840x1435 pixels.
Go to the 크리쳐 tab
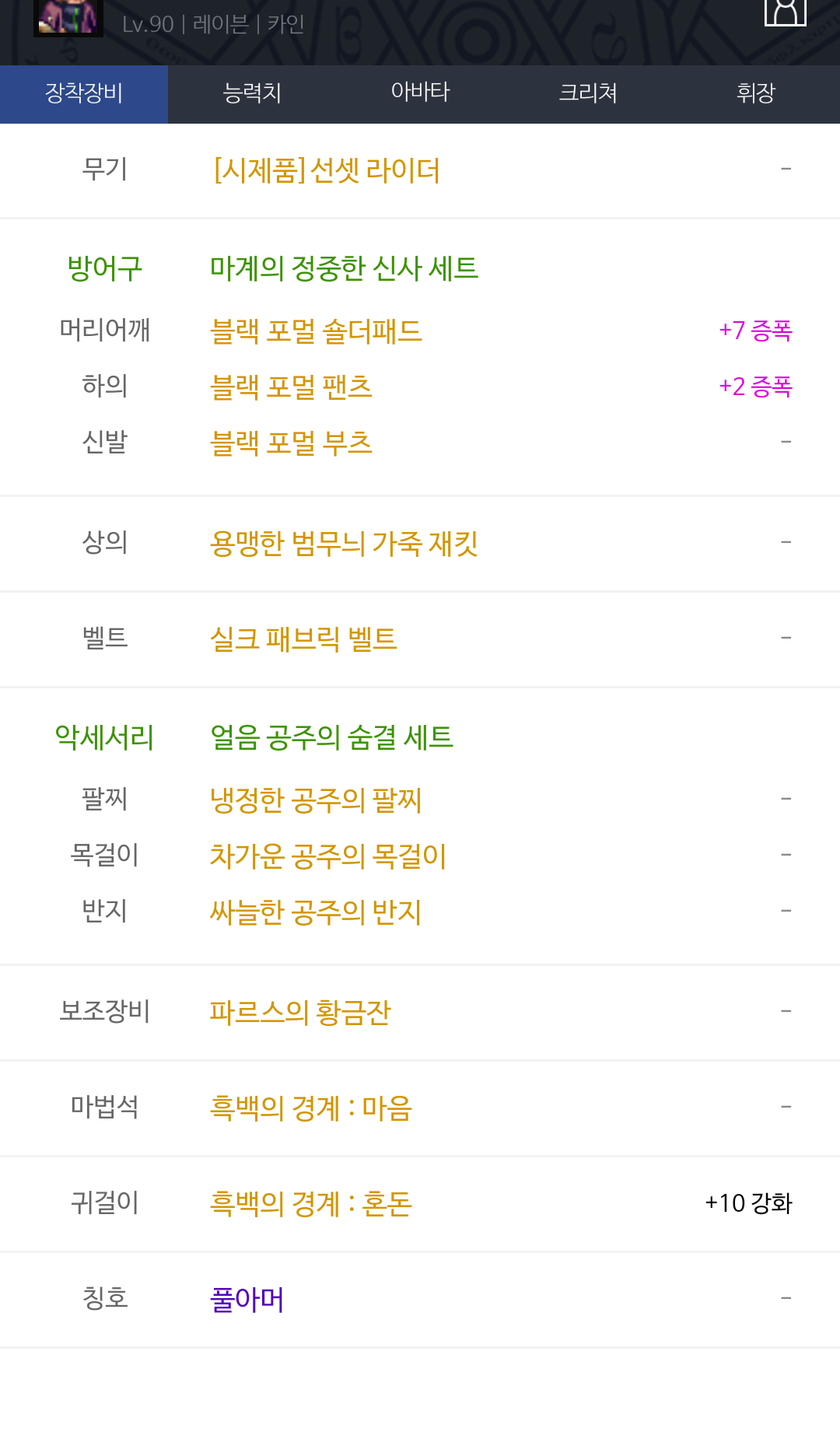click(588, 93)
